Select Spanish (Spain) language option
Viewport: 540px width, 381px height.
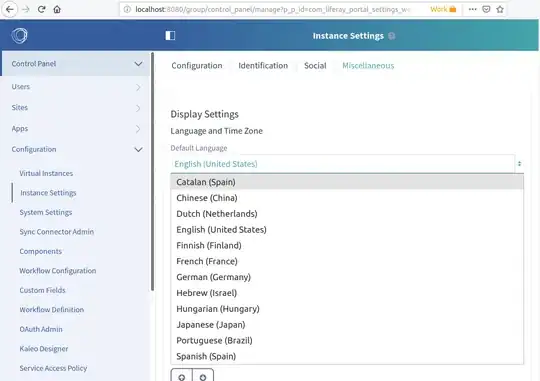click(347, 356)
